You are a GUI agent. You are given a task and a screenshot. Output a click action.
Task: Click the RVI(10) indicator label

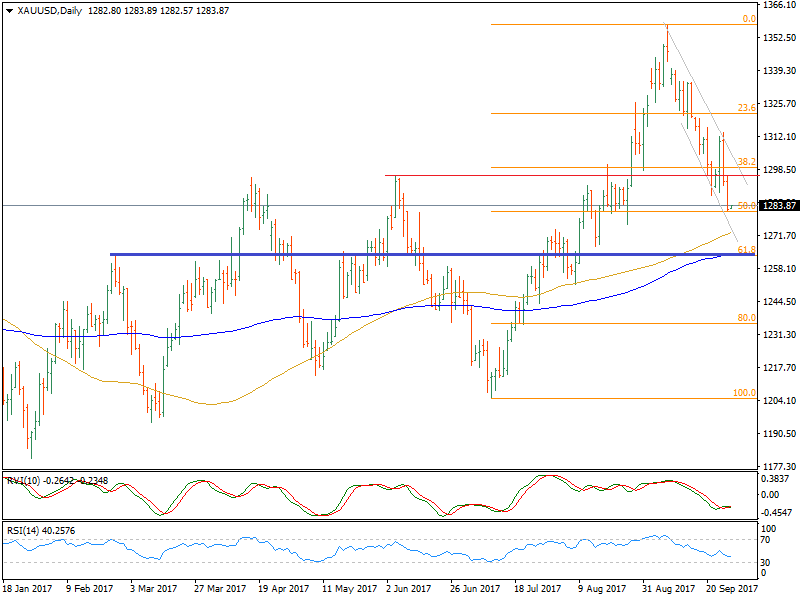coord(24,480)
